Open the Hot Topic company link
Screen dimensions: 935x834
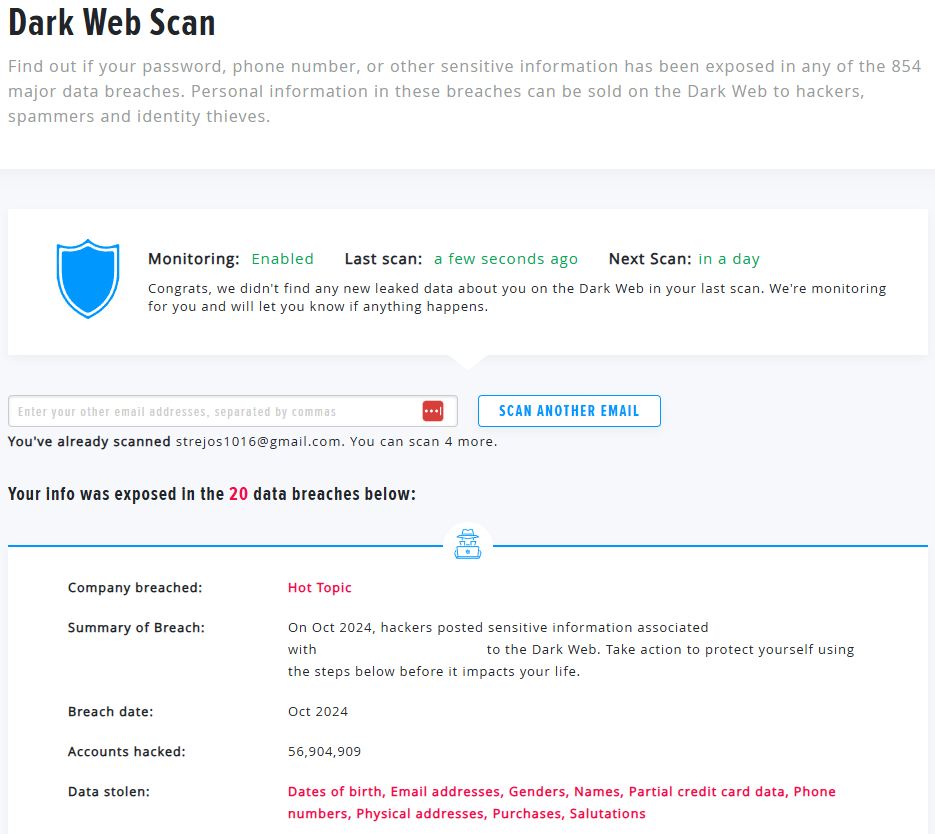pos(320,588)
